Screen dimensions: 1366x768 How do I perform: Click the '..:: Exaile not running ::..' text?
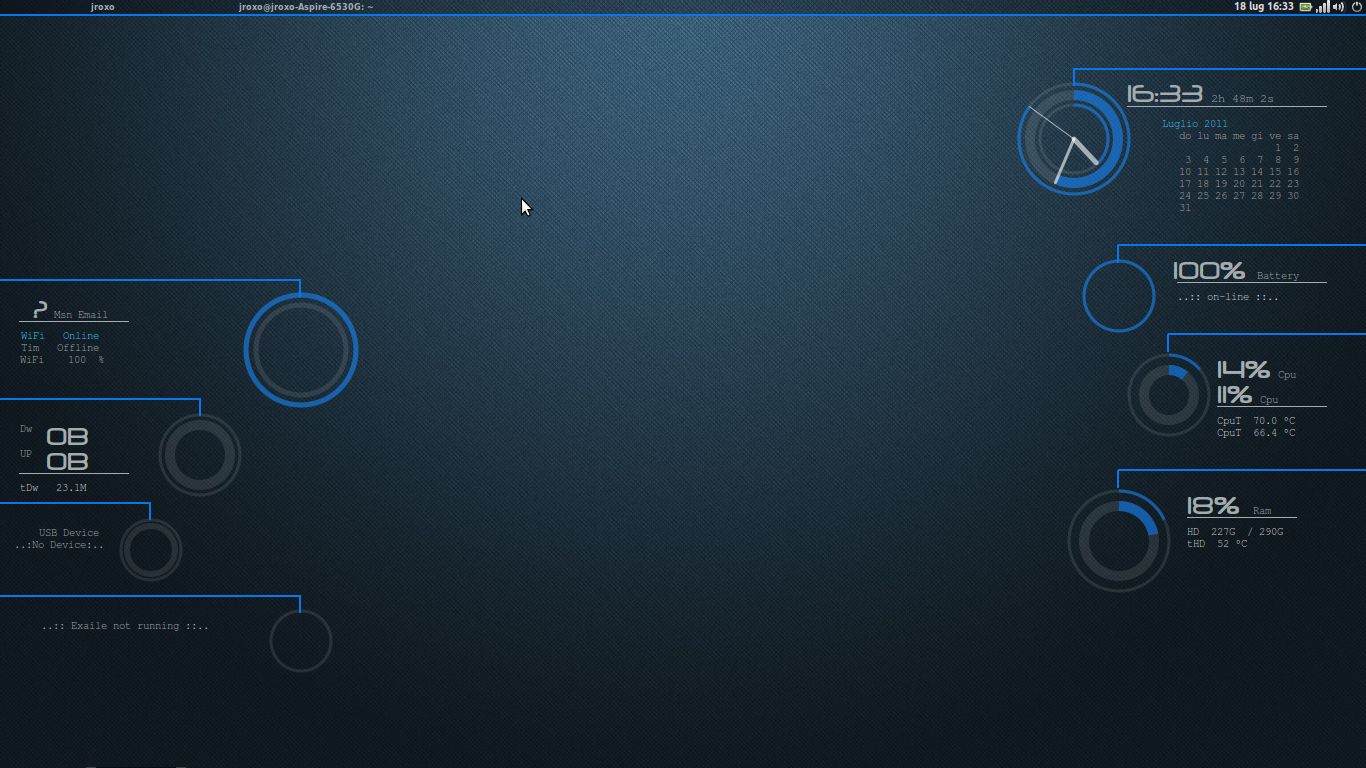pyautogui.click(x=125, y=626)
